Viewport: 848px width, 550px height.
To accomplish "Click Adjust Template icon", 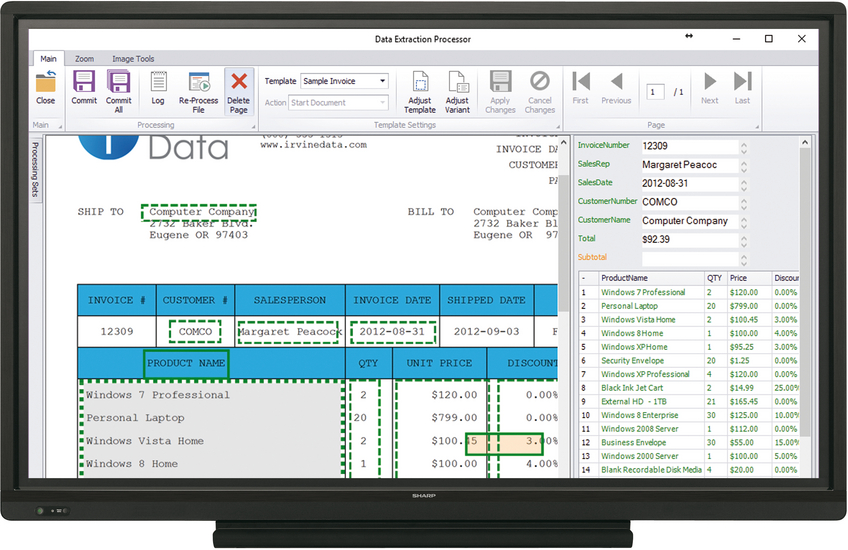I will click(x=420, y=82).
